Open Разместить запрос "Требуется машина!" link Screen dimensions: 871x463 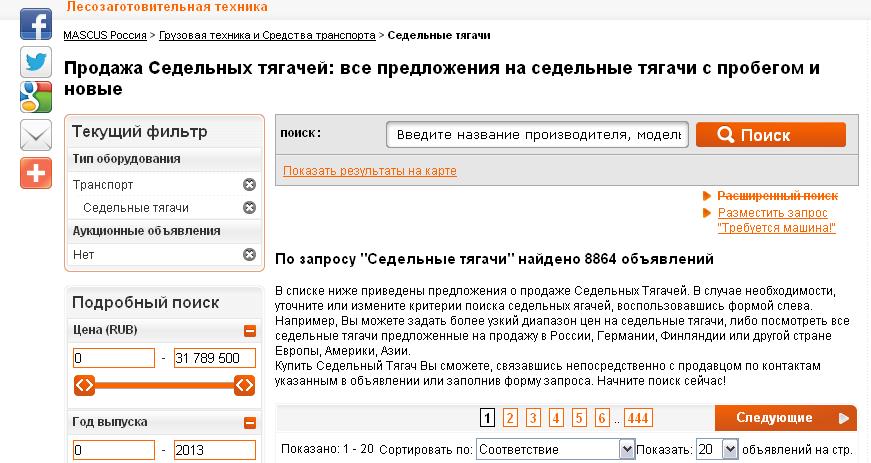pyautogui.click(x=776, y=220)
